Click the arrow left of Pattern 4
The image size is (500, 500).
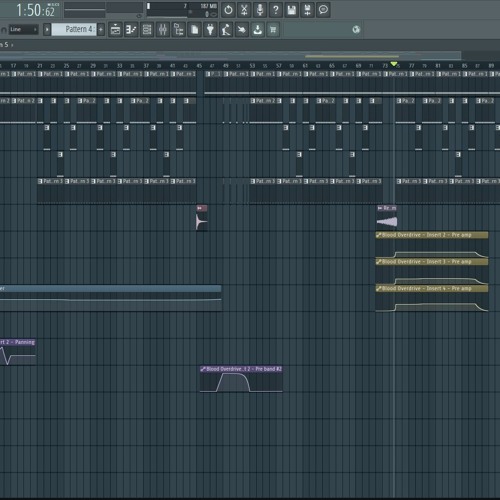[47, 30]
